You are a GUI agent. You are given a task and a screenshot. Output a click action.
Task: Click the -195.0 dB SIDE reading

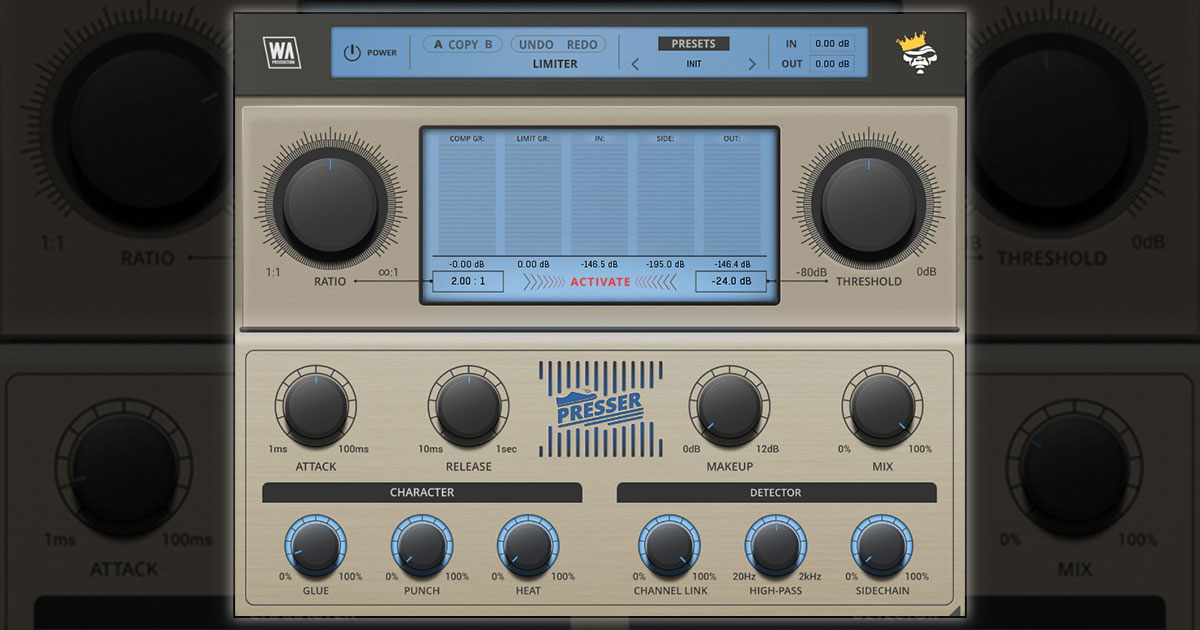665,264
